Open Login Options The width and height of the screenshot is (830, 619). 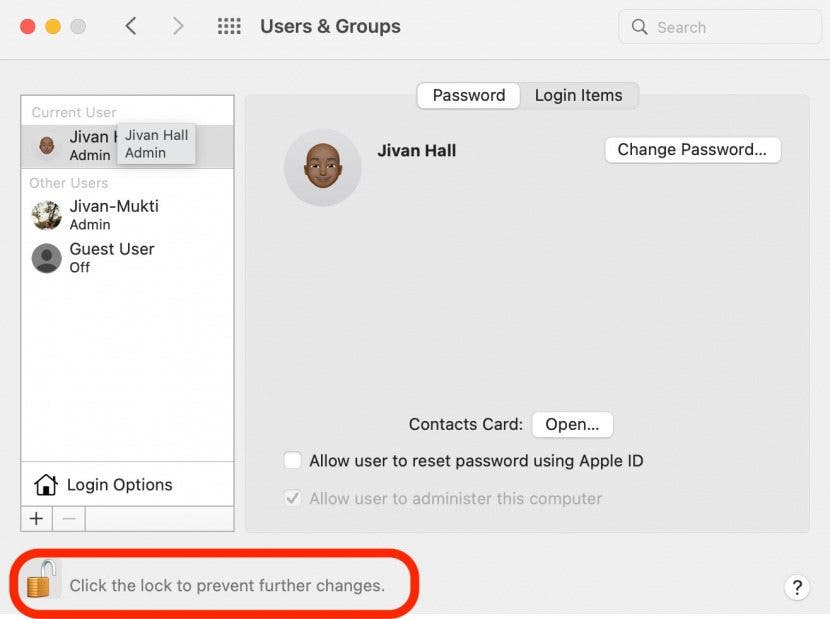[x=127, y=485]
